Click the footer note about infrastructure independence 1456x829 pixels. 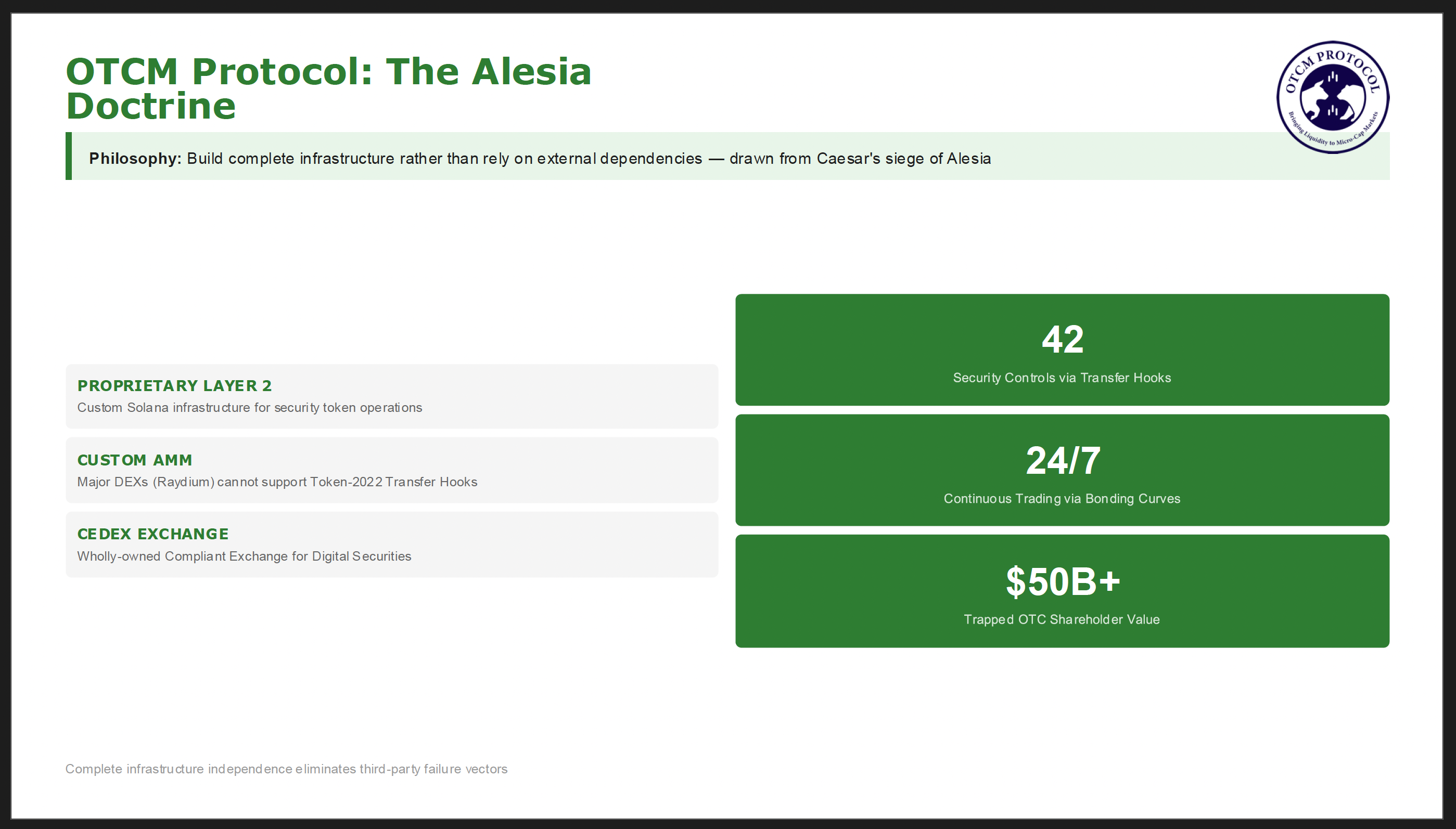(286, 769)
